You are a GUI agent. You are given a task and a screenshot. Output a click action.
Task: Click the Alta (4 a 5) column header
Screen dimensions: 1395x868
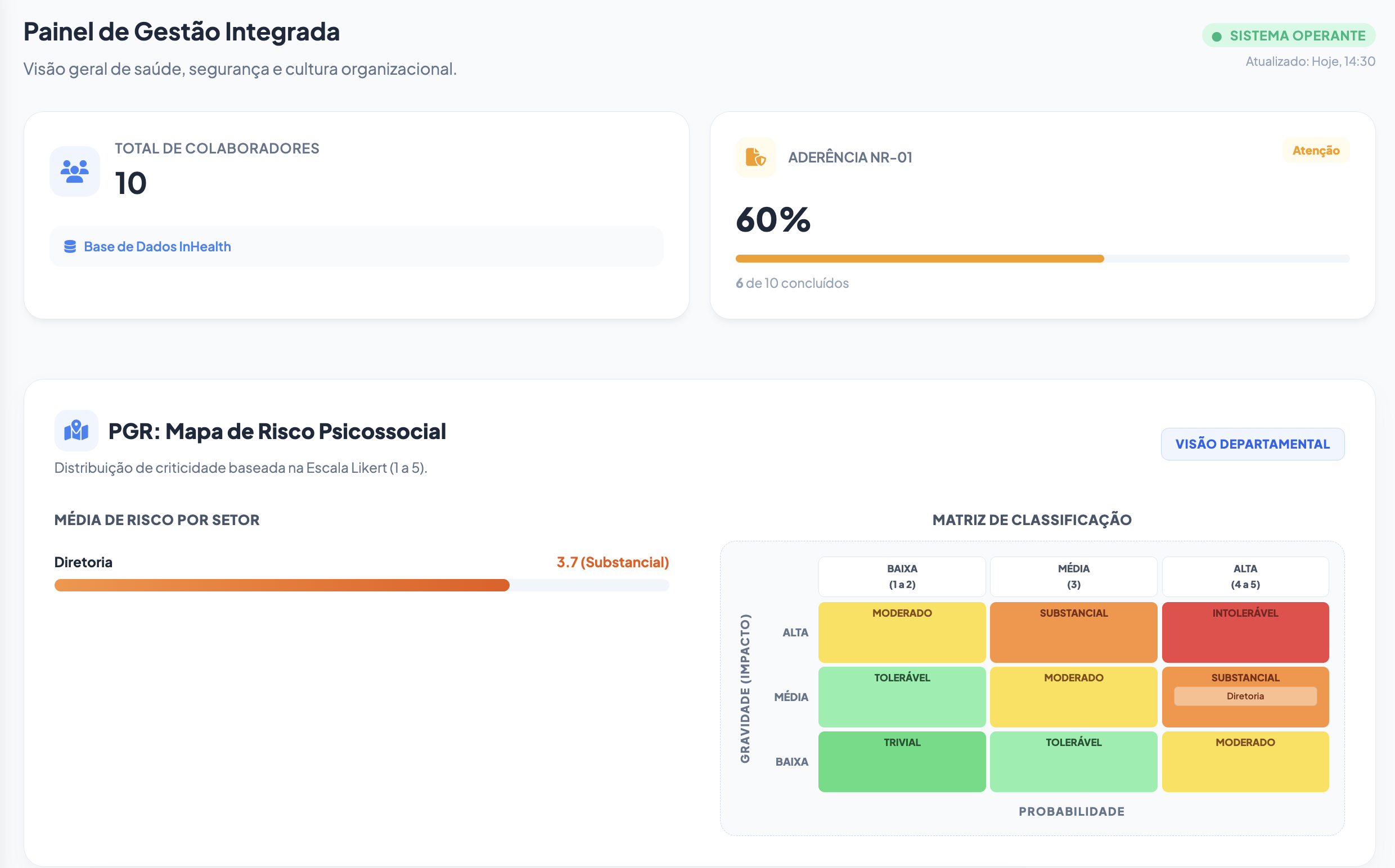pyautogui.click(x=1244, y=576)
